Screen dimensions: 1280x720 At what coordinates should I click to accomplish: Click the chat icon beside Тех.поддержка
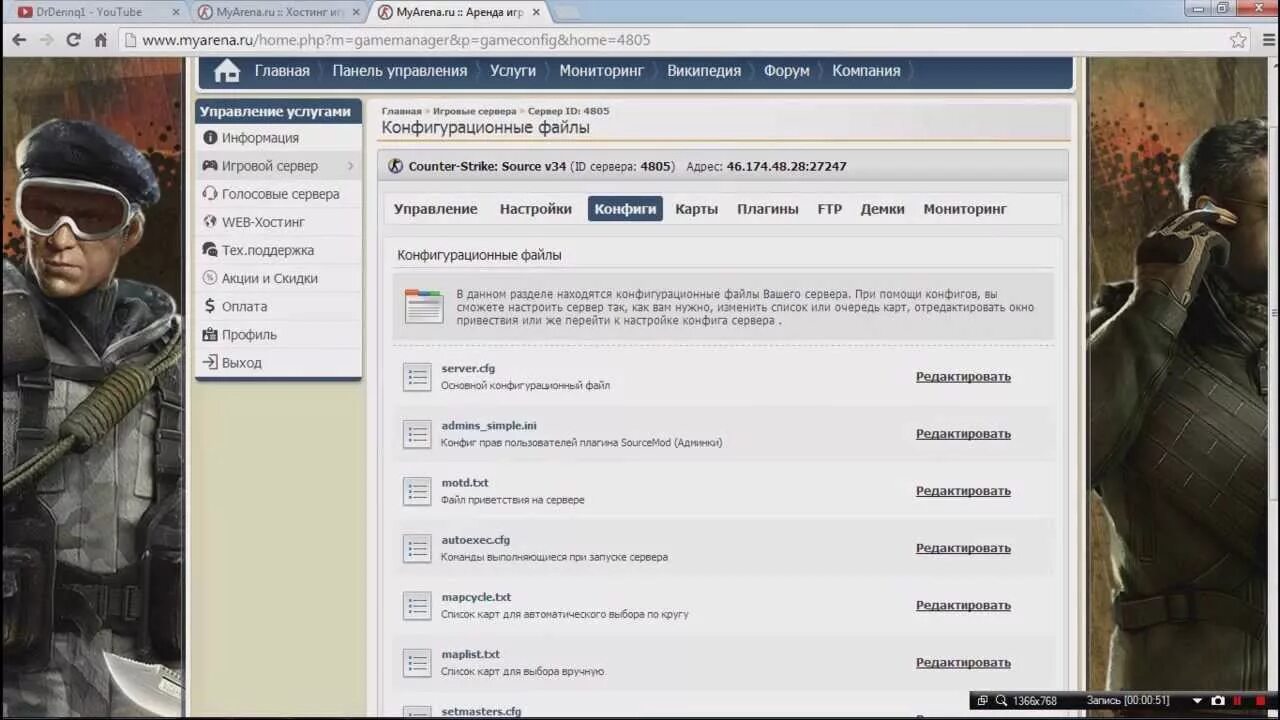210,250
